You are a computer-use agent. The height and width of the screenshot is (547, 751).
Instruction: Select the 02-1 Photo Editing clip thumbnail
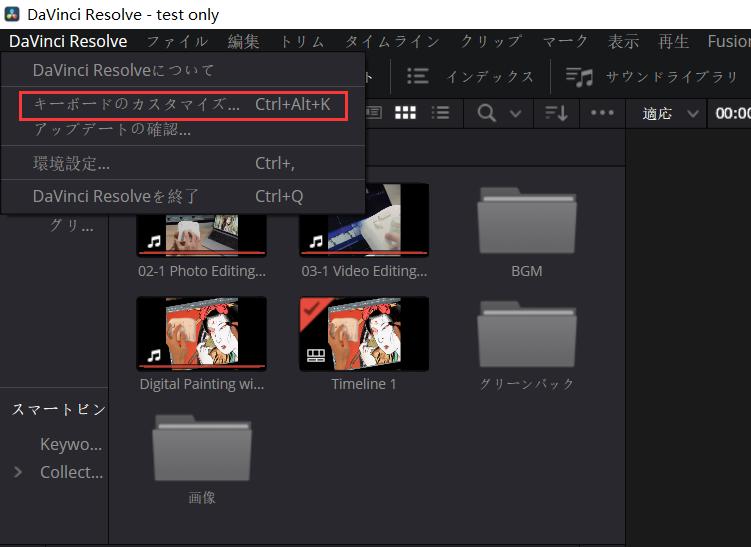(202, 234)
